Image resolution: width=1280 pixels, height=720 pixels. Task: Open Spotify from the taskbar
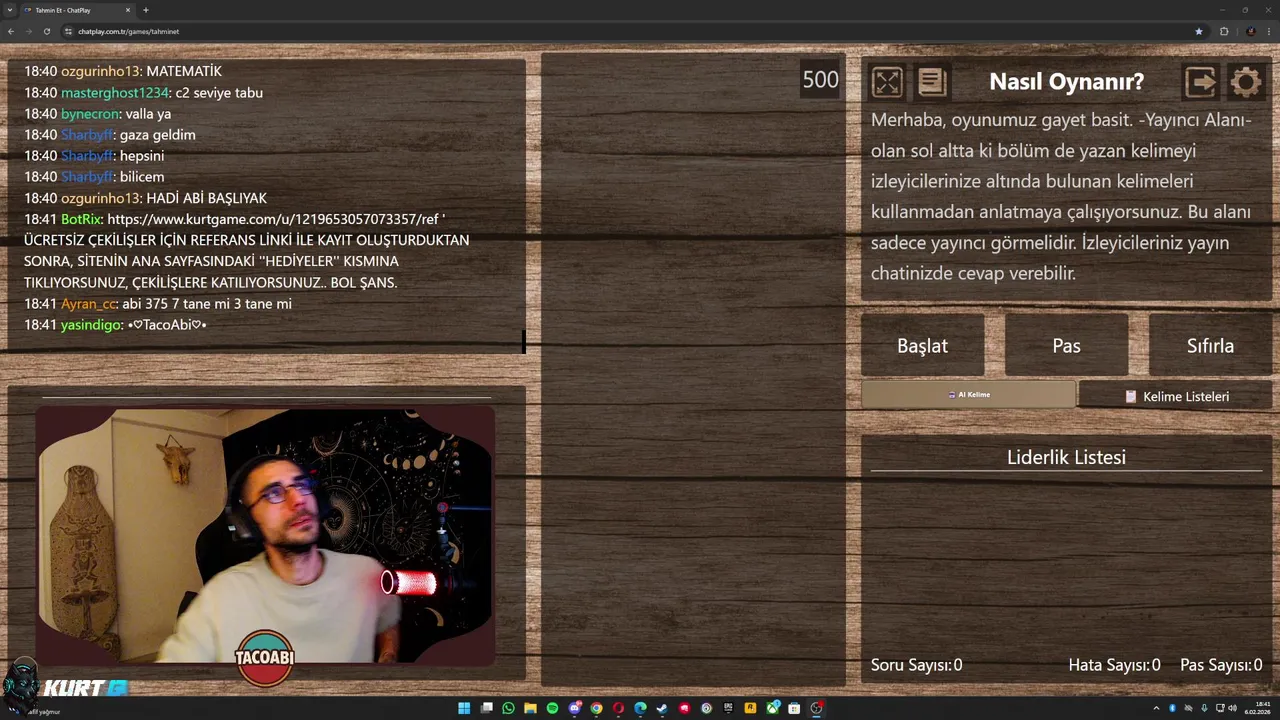tap(552, 708)
